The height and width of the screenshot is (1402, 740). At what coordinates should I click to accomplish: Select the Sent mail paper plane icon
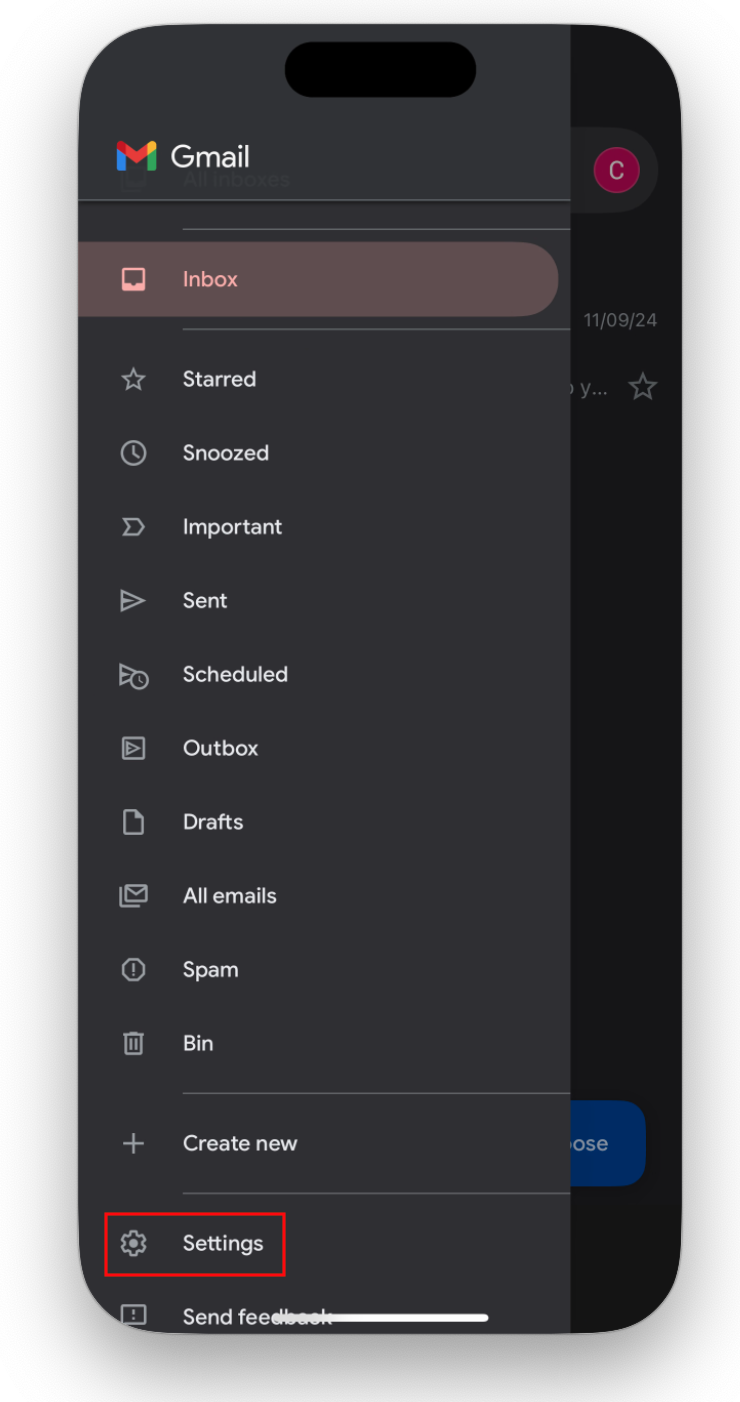click(x=133, y=600)
